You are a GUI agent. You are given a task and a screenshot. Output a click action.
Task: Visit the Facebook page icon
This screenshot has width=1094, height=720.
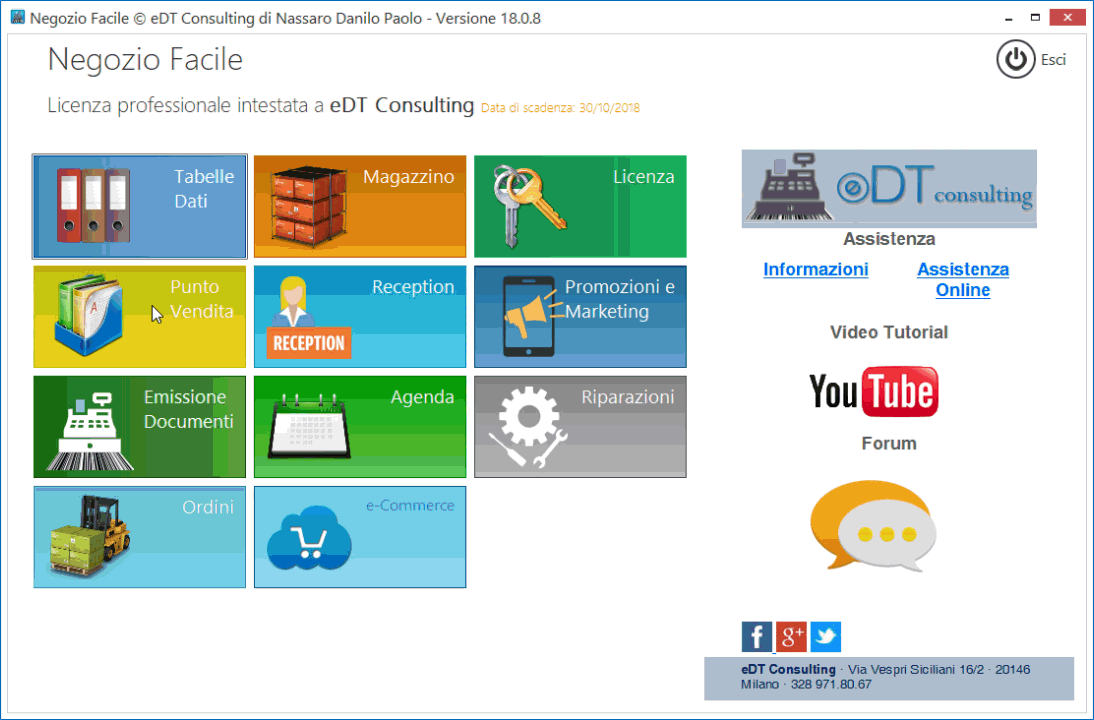click(x=757, y=637)
